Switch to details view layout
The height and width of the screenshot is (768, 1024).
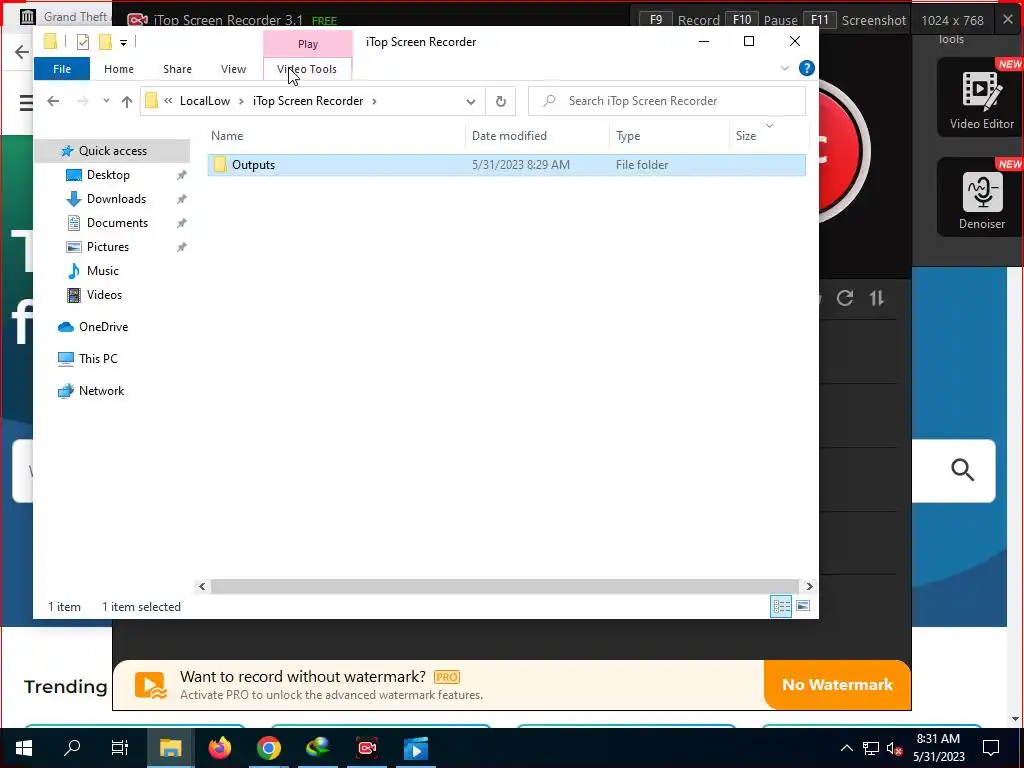click(x=780, y=606)
